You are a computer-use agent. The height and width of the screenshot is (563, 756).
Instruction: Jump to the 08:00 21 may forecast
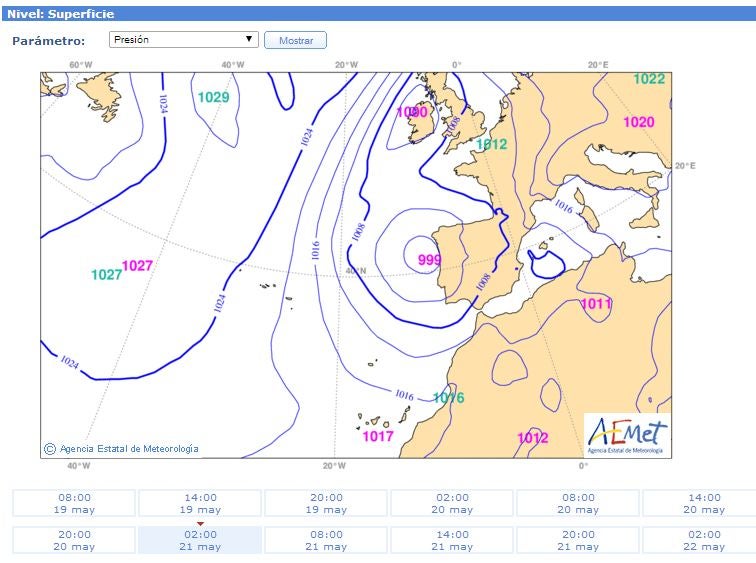pyautogui.click(x=326, y=540)
